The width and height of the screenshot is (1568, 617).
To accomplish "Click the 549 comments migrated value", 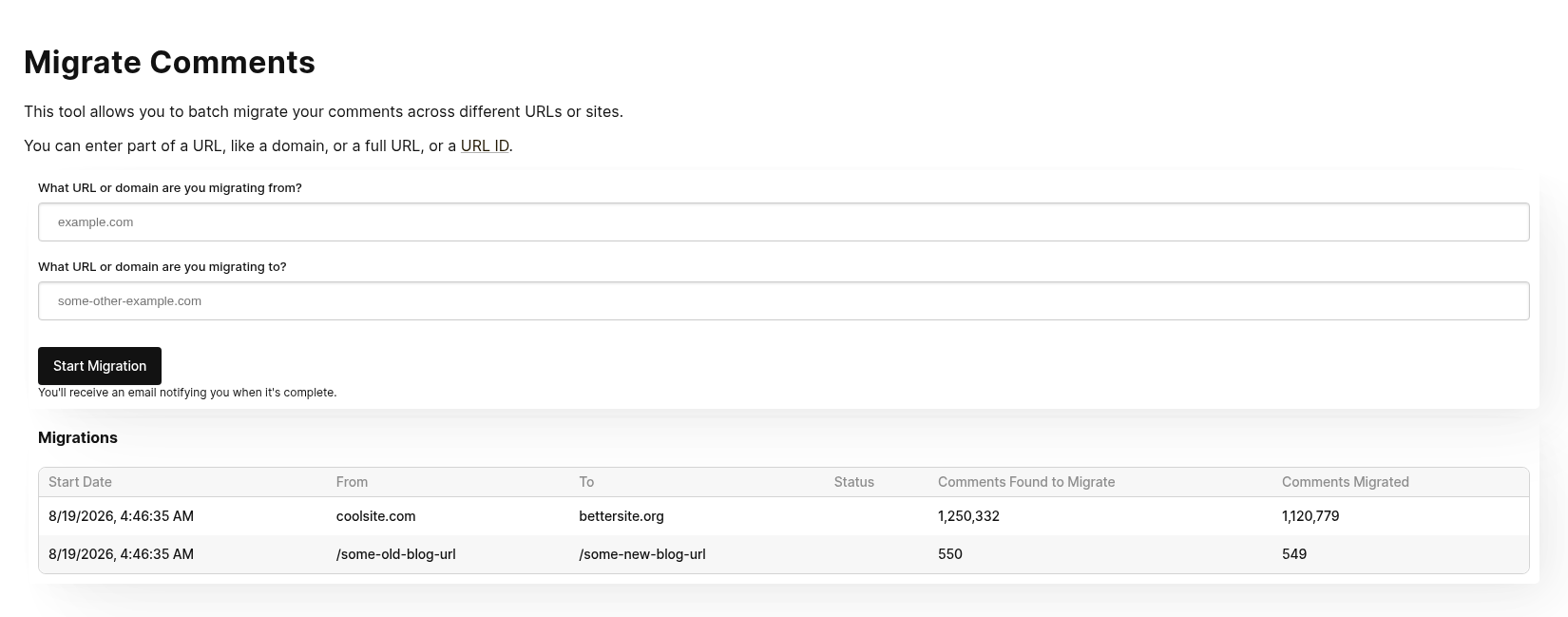I will pos(1294,554).
